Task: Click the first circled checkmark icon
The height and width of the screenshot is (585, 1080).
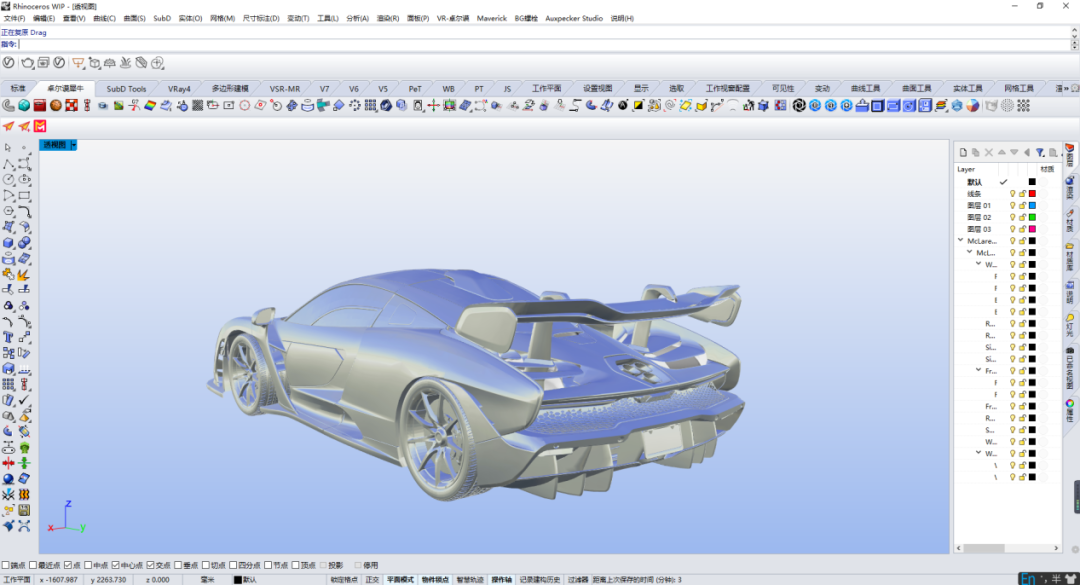Action: 8,63
